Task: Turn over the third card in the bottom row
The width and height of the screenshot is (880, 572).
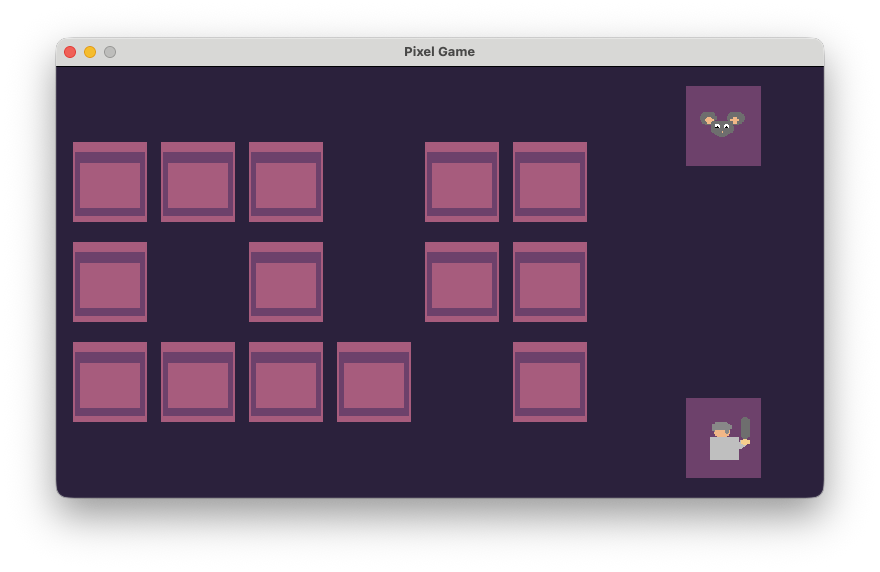Action: [286, 382]
